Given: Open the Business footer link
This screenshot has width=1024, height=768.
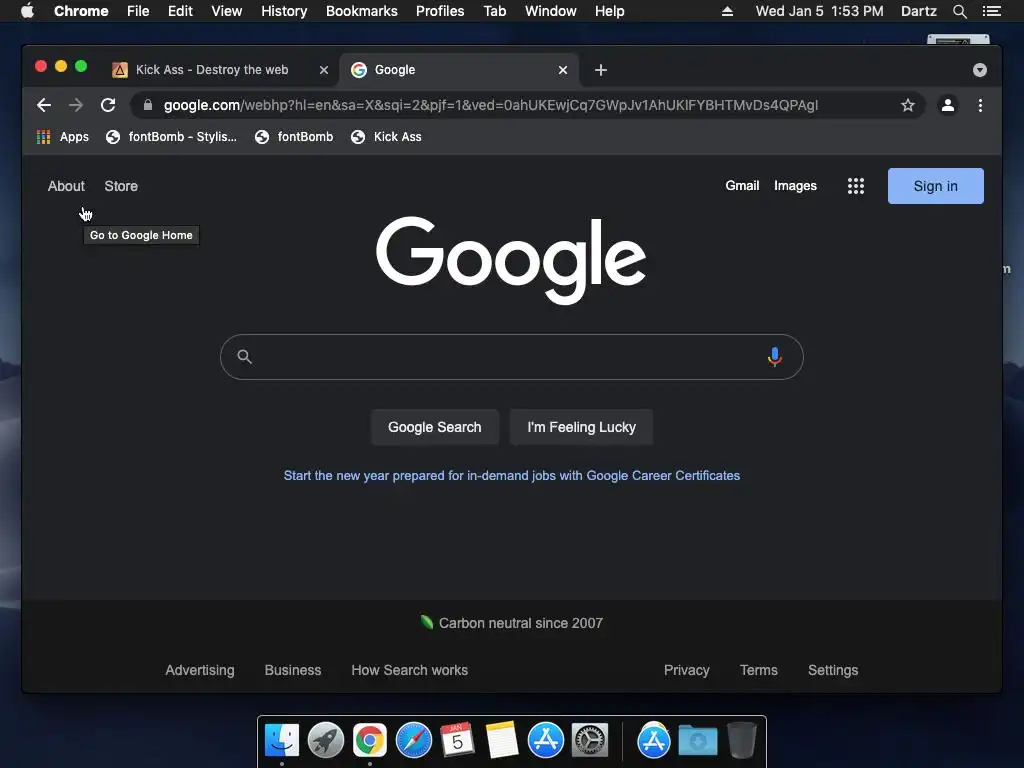Looking at the screenshot, I should point(293,671).
